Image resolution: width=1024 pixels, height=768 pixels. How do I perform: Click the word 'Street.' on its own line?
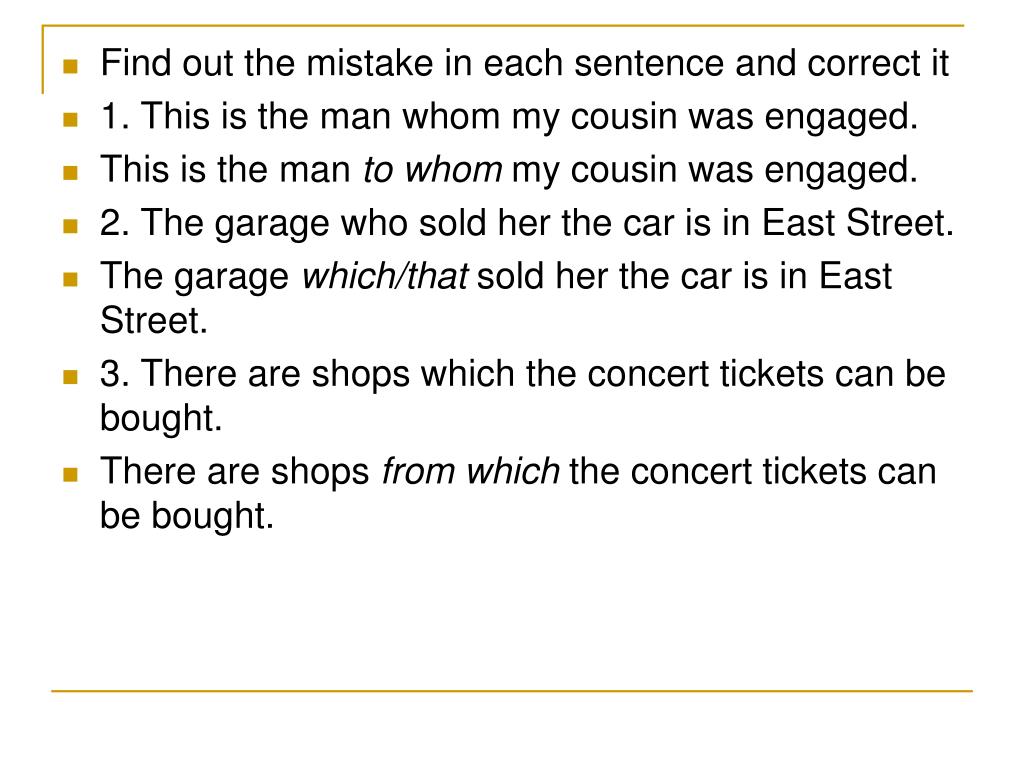[154, 321]
